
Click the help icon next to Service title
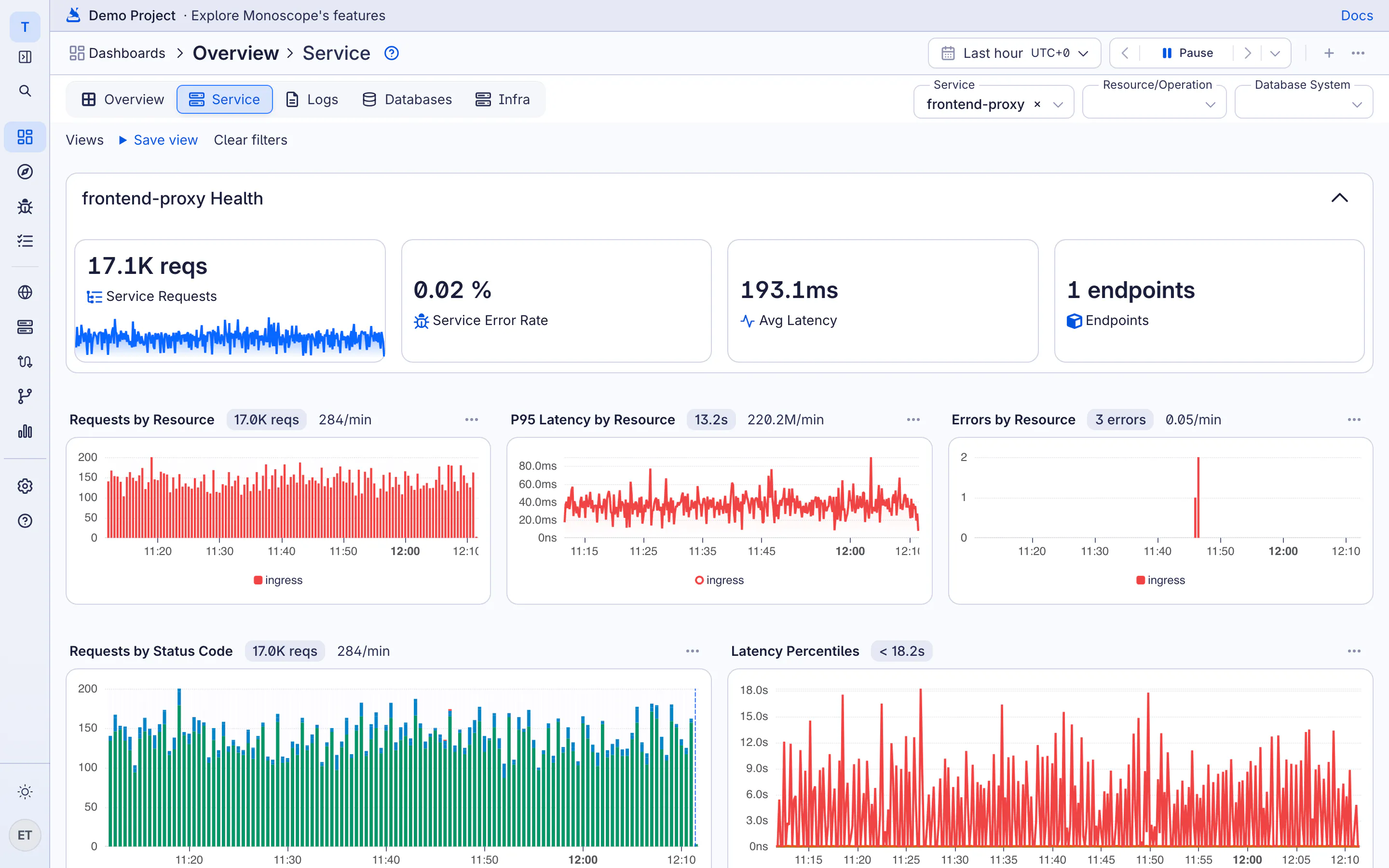tap(392, 53)
